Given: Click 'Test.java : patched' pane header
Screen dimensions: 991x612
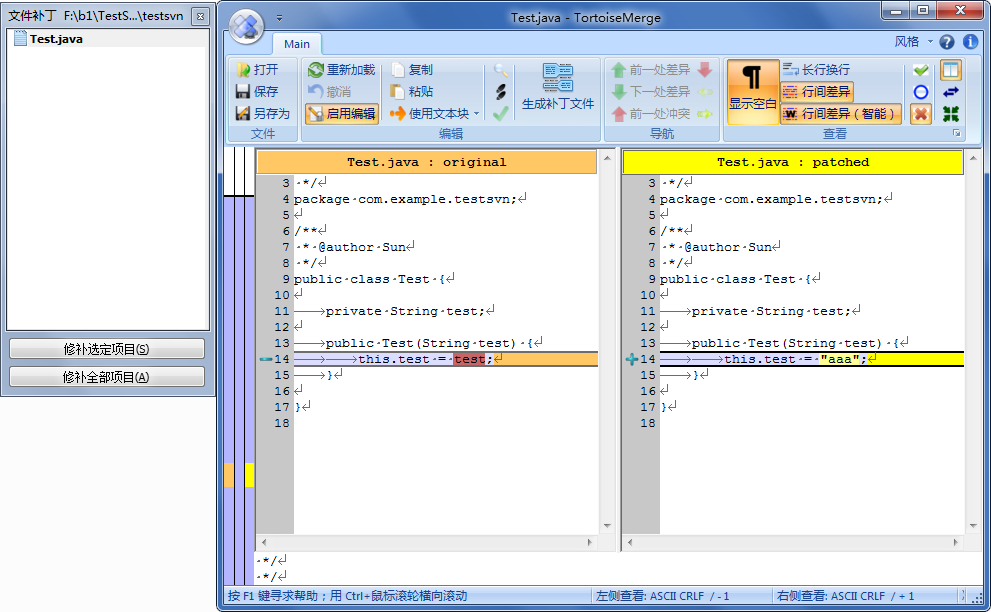Looking at the screenshot, I should [793, 162].
